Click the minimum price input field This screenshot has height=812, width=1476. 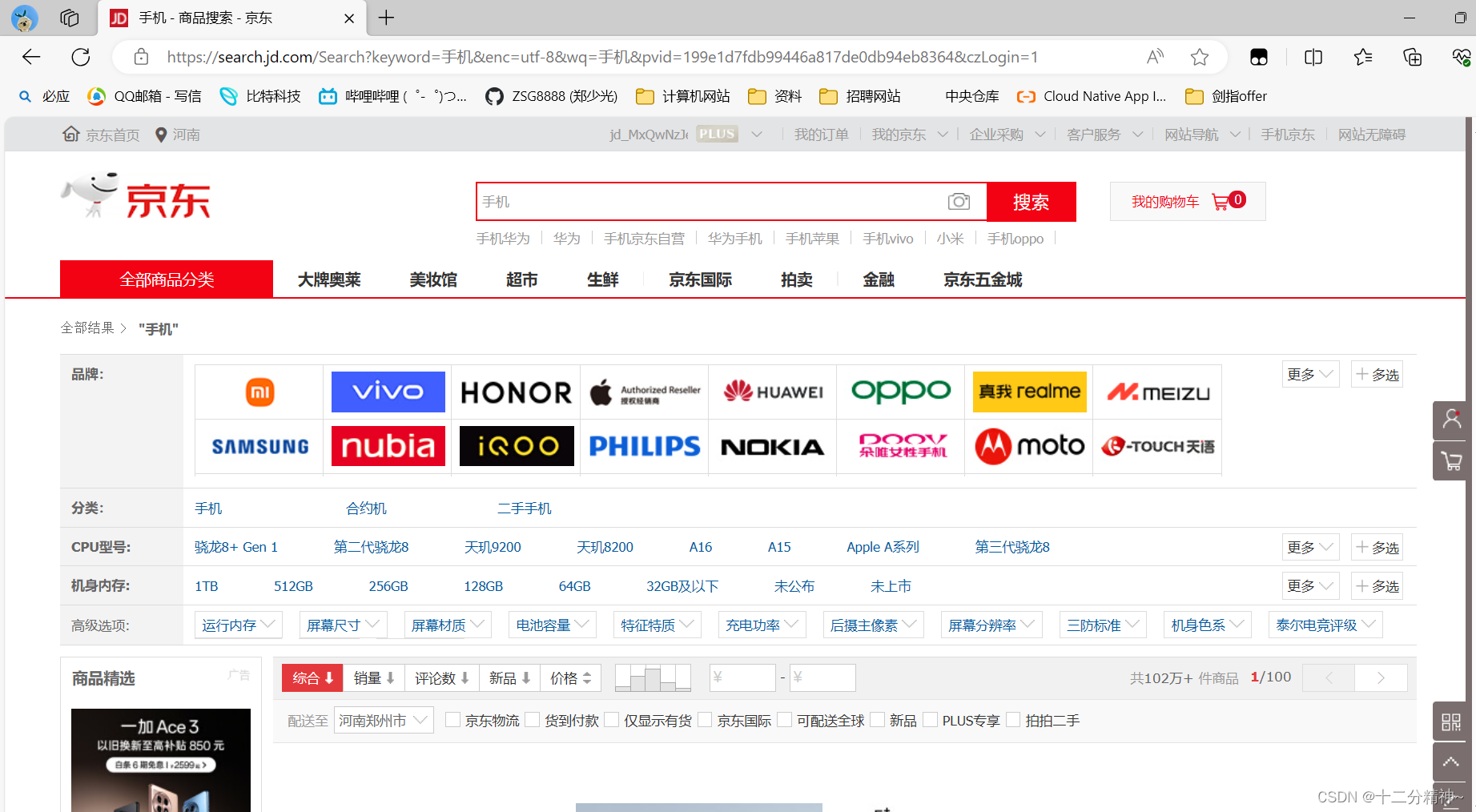point(742,677)
